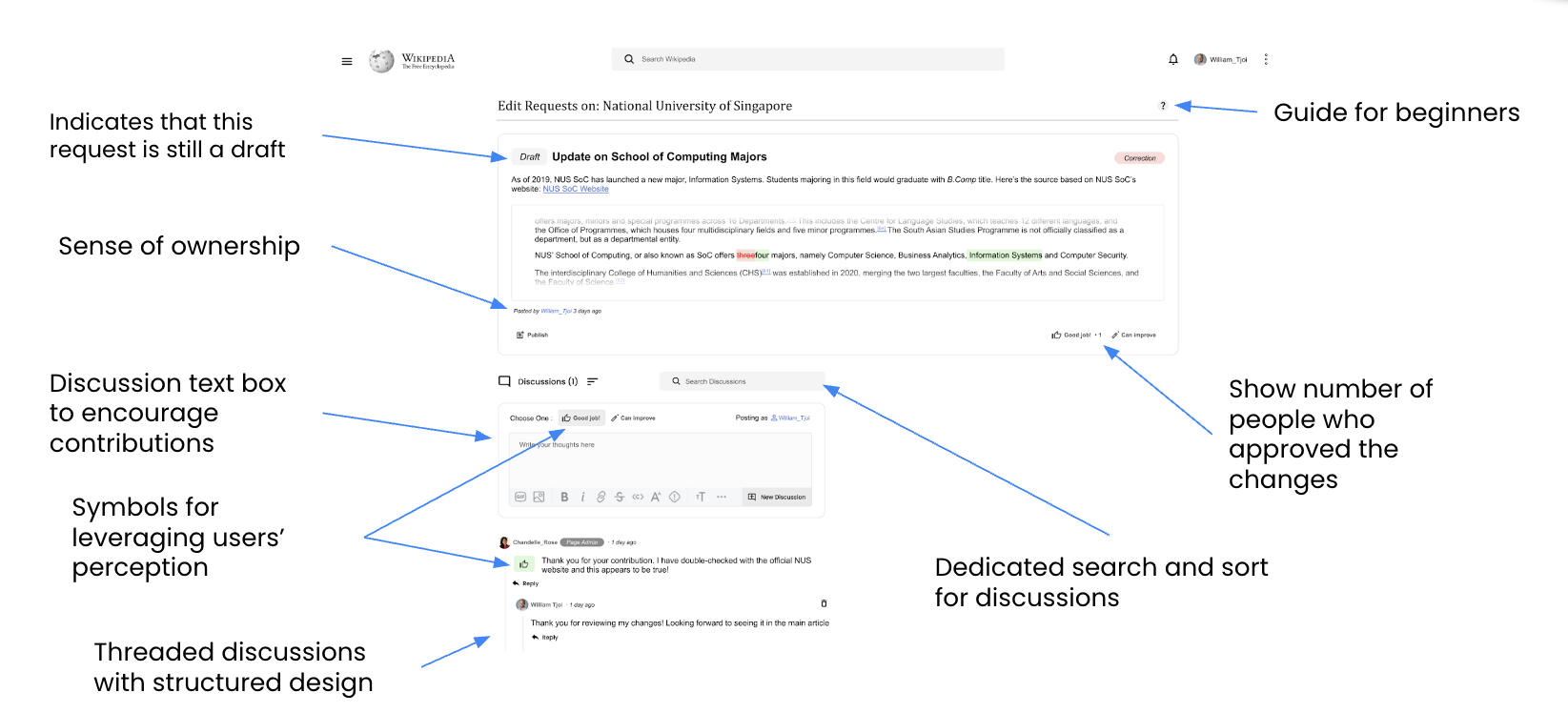Open the hamburger navigation menu
Viewport: 1568px width, 713px height.
[x=347, y=61]
